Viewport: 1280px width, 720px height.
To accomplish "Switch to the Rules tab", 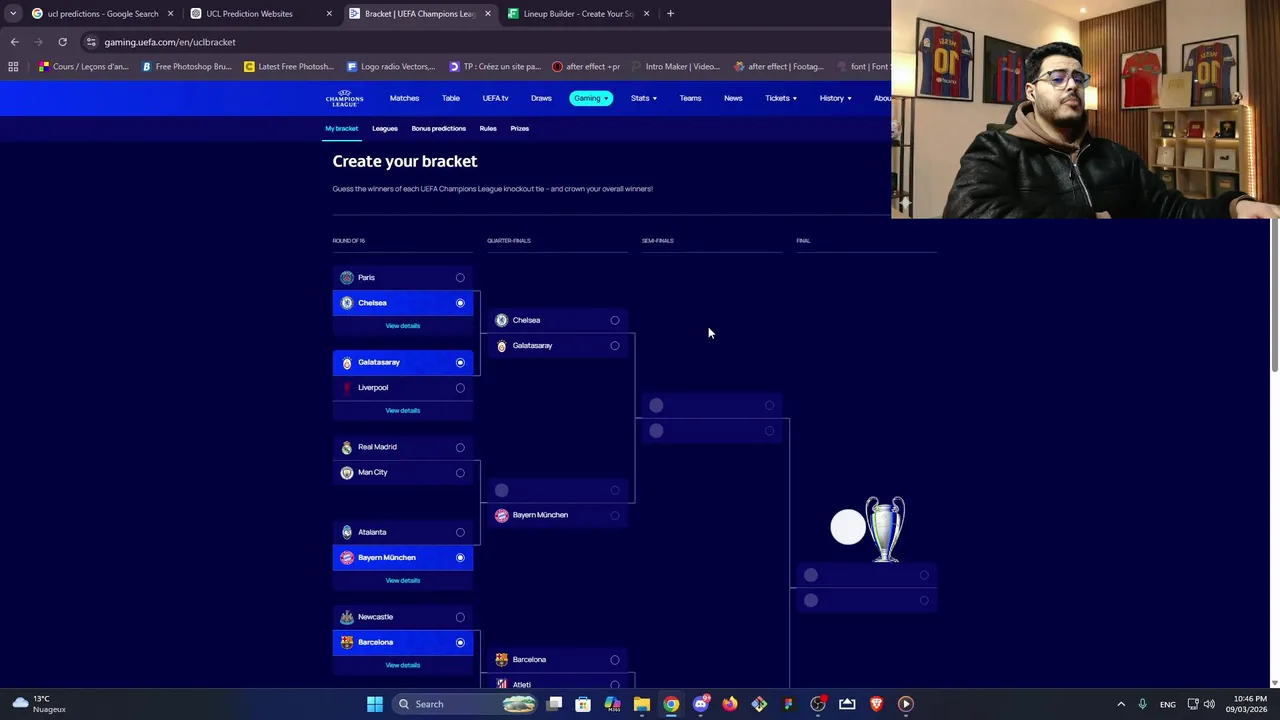I will coord(488,128).
